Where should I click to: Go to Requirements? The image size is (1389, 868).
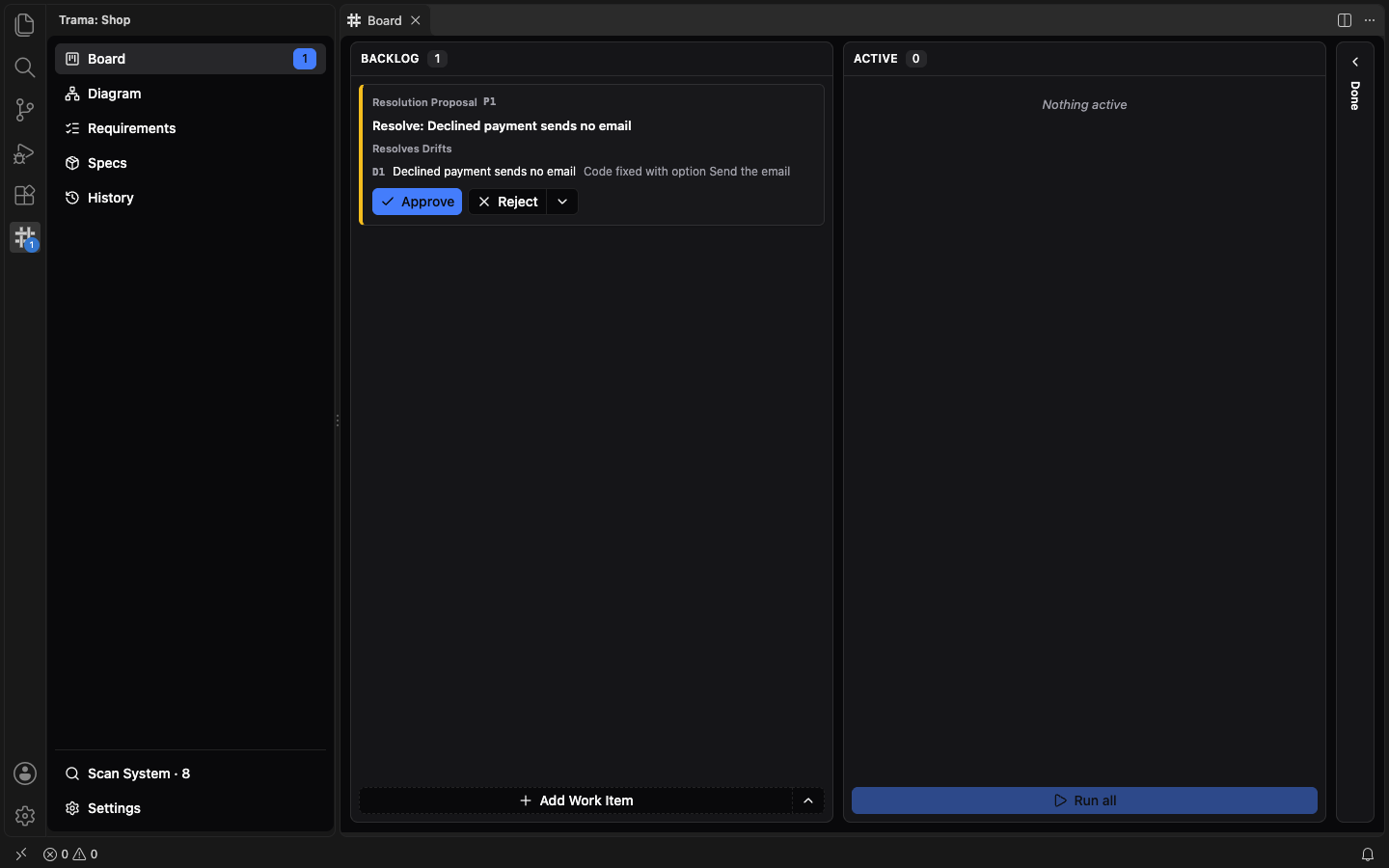tap(190, 128)
